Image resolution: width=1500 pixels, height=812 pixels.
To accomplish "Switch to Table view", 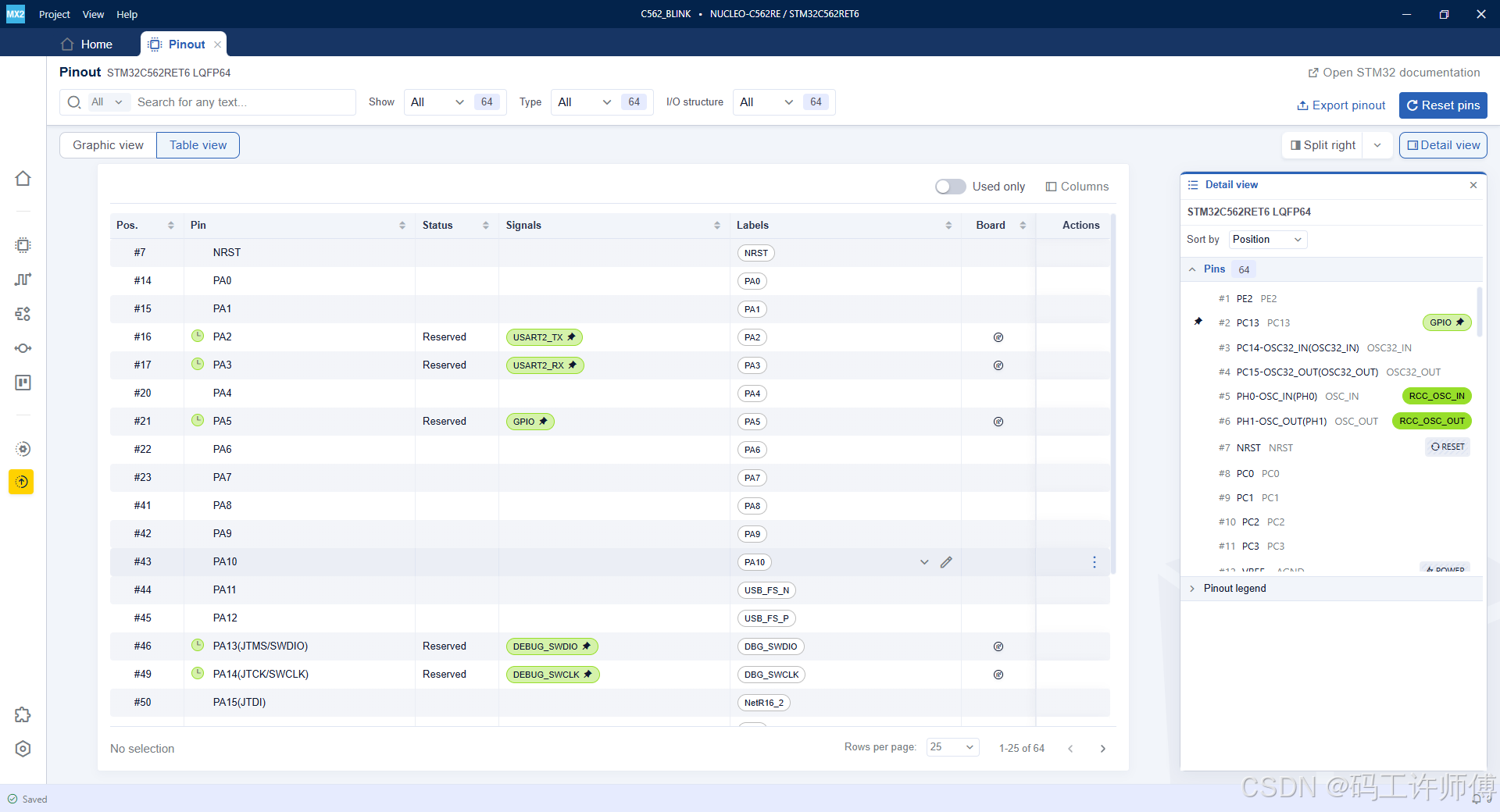I will (198, 145).
